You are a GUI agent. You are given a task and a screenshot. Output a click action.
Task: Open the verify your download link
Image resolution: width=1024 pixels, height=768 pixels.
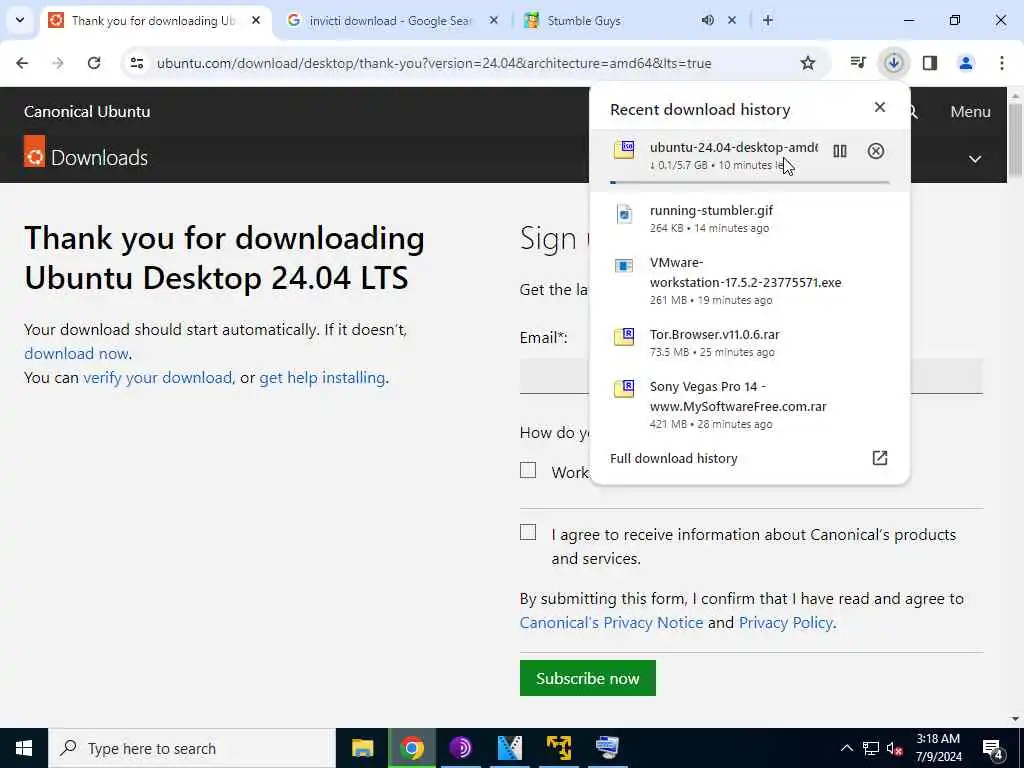click(x=157, y=377)
